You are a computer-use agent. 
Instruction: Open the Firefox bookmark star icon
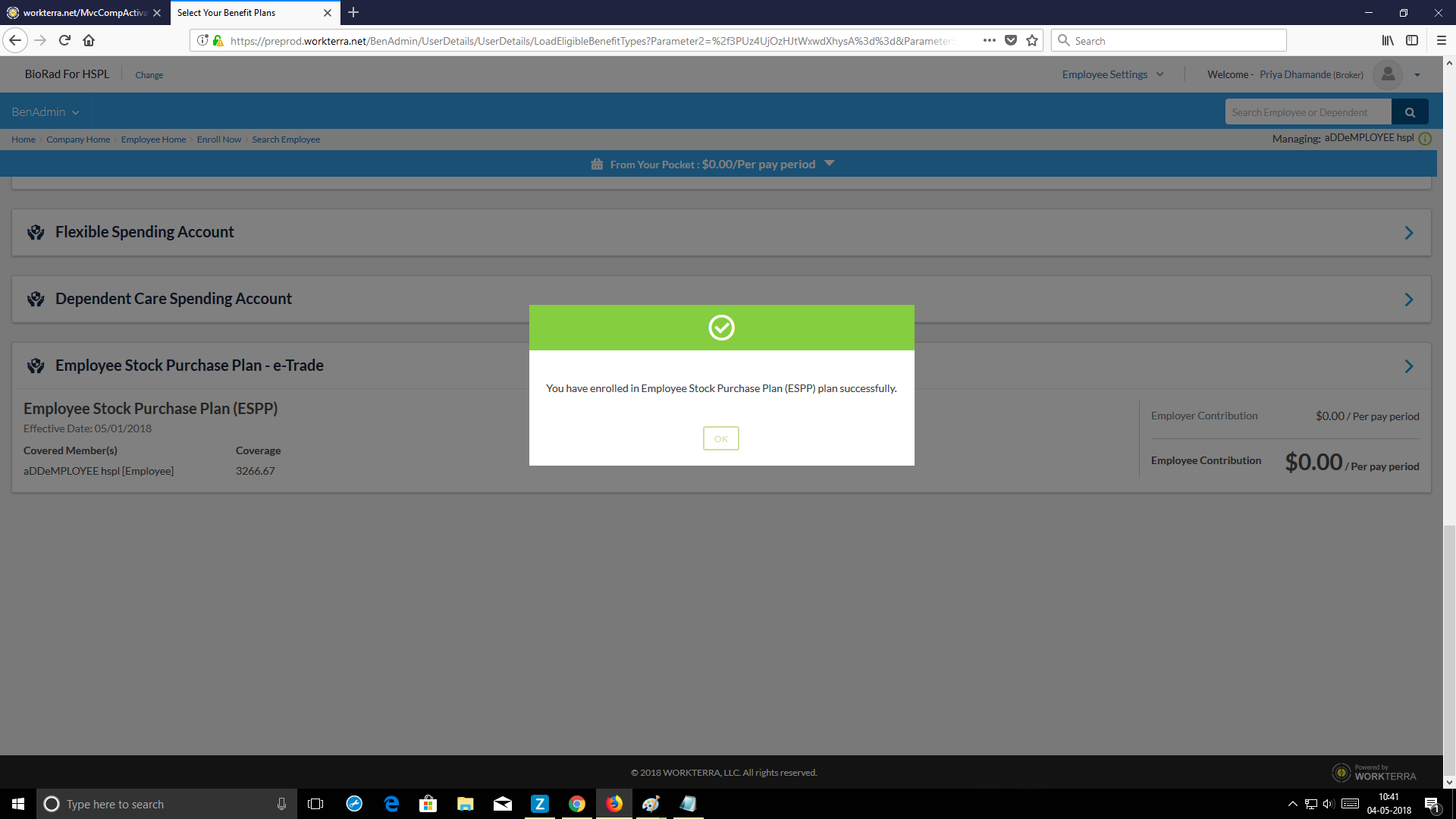pos(1031,40)
